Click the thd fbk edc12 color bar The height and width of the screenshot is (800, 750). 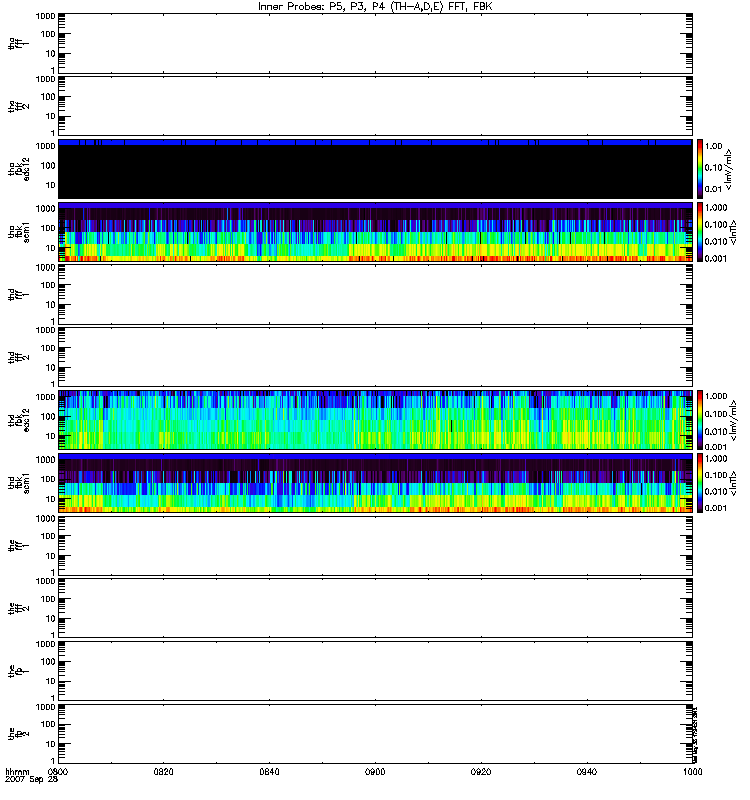point(700,420)
